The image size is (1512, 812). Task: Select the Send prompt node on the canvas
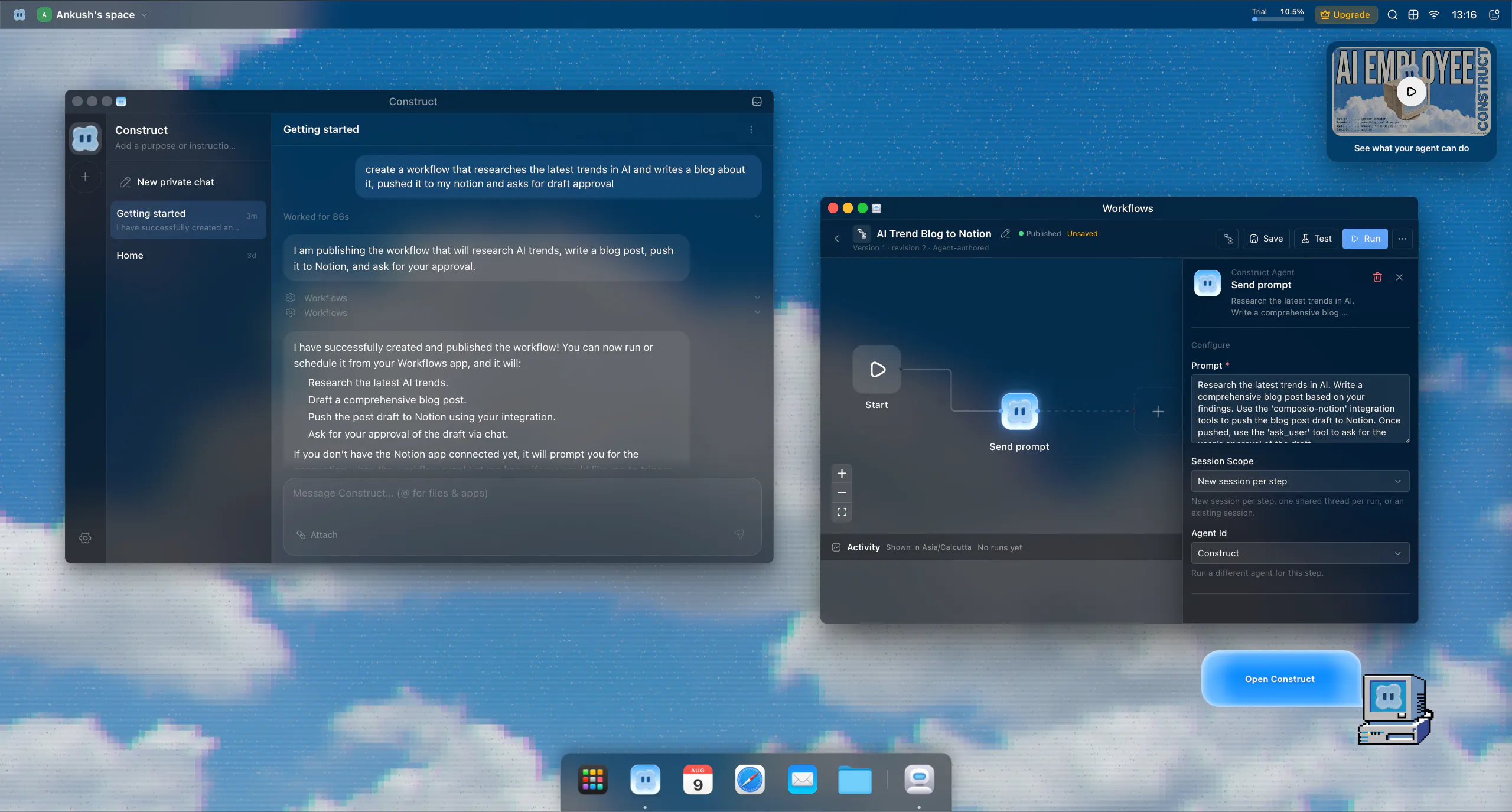(1019, 412)
